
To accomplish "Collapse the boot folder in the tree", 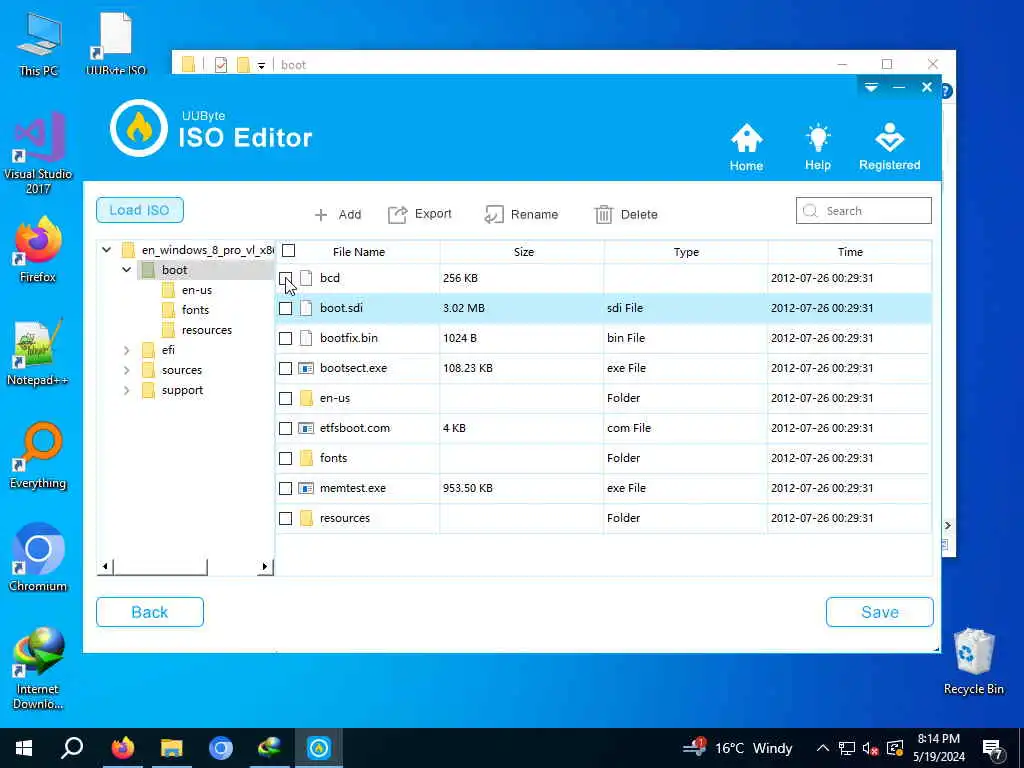I will tap(127, 269).
